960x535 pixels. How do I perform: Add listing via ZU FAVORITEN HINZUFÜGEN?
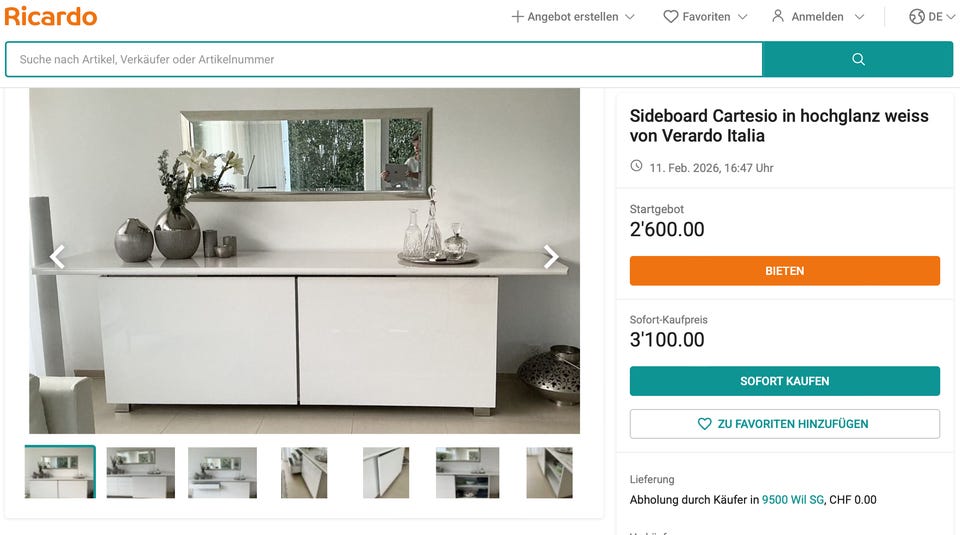click(784, 424)
